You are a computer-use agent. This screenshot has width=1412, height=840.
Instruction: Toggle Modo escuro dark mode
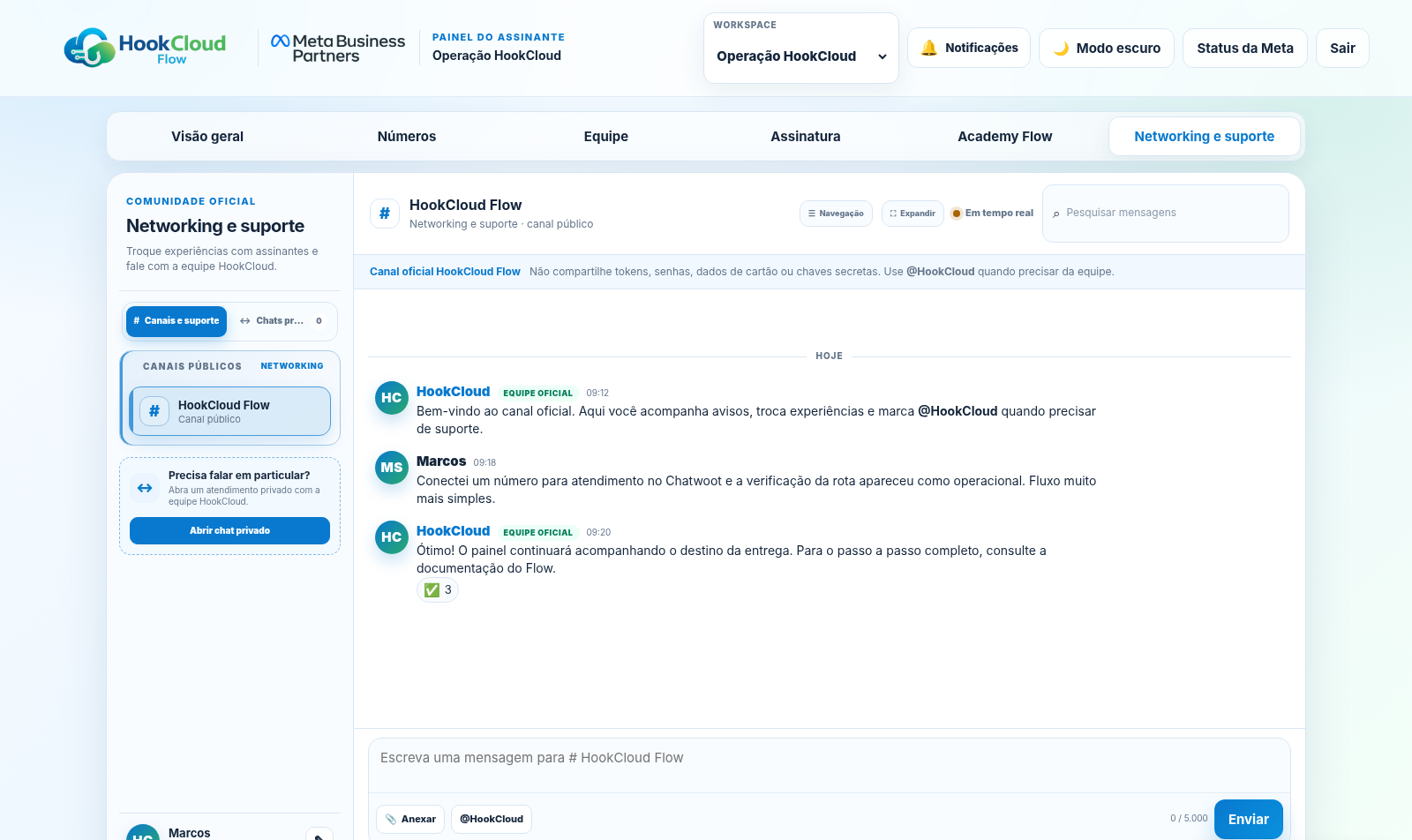click(x=1107, y=48)
